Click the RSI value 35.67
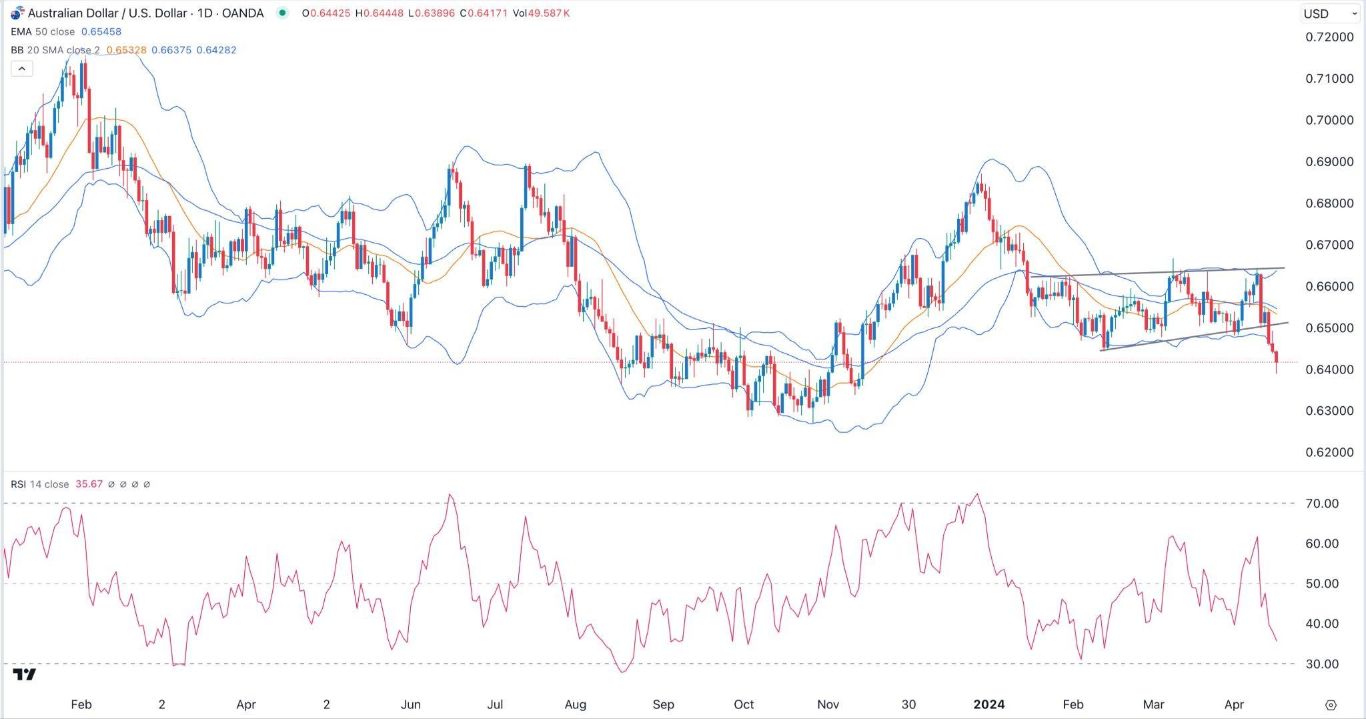This screenshot has height=719, width=1366. coord(89,484)
